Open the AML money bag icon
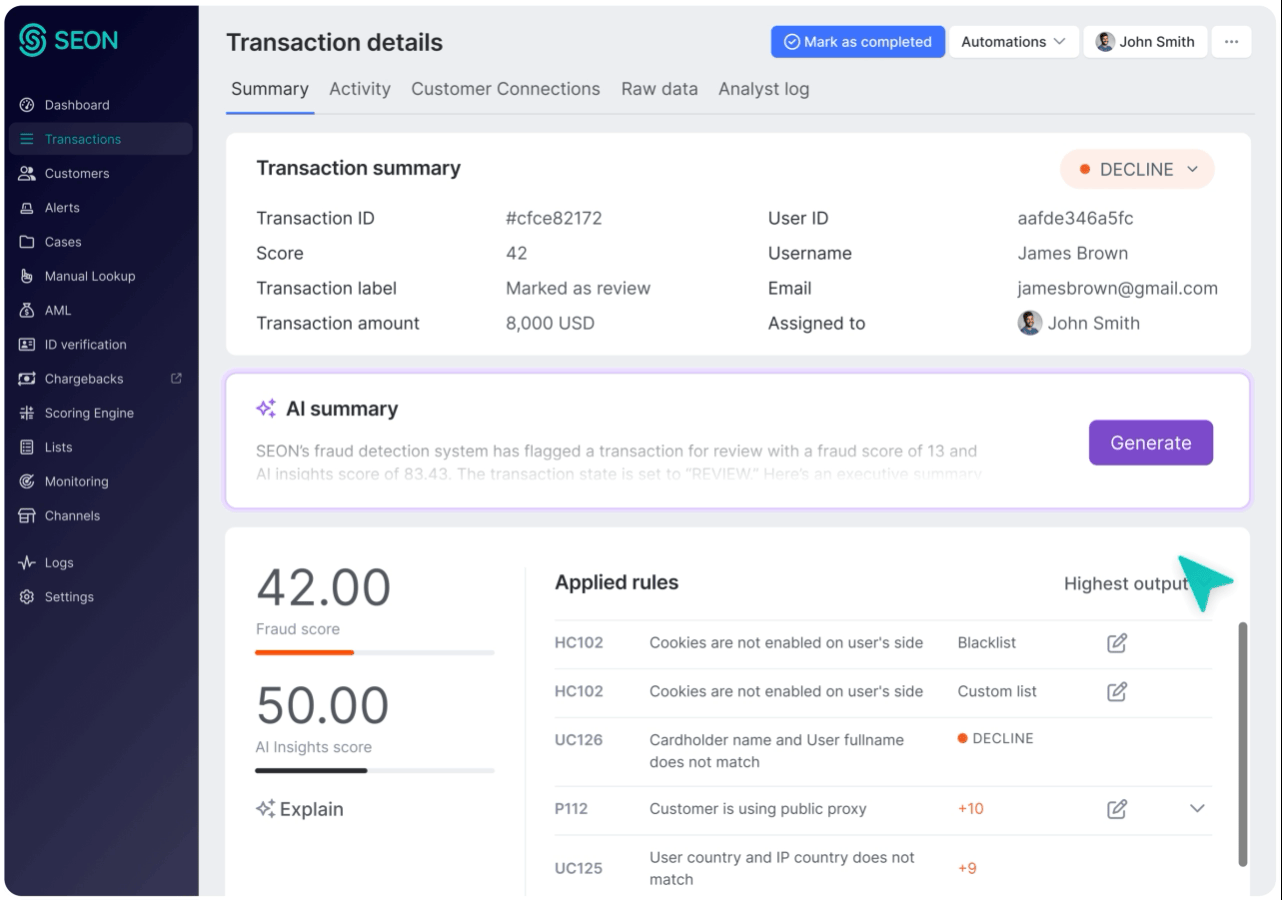Viewport: 1282px width, 900px height. coord(27,310)
